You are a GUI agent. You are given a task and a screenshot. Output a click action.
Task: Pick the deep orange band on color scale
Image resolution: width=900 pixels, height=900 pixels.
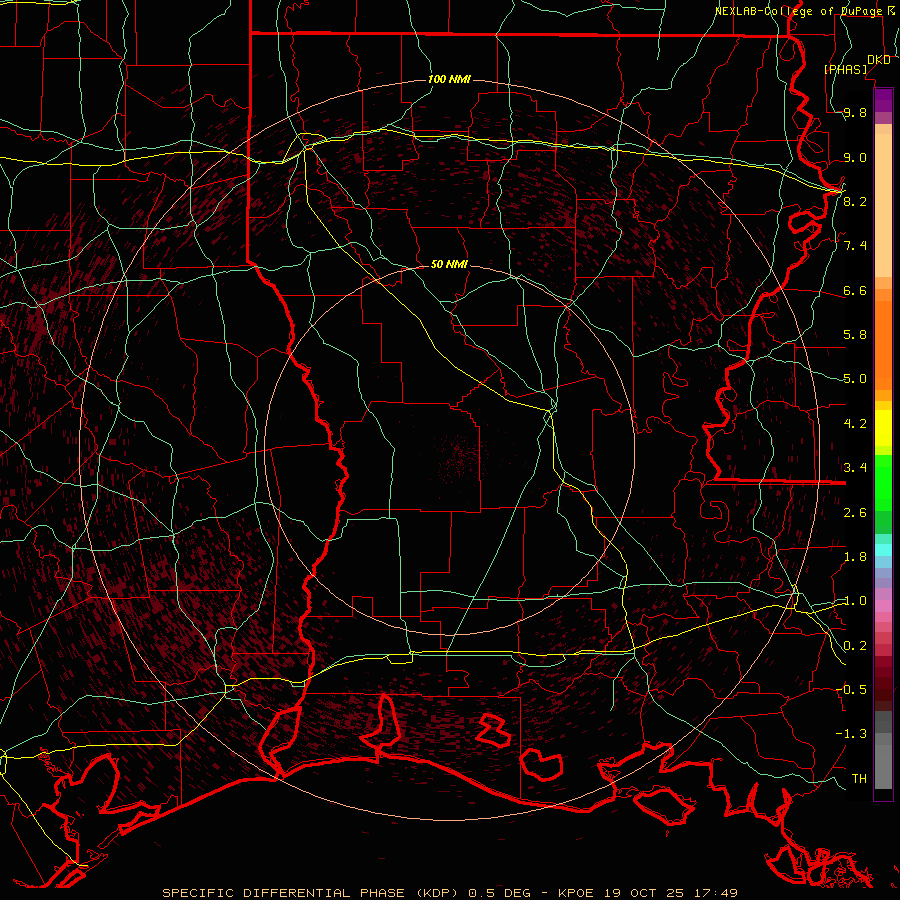pos(883,345)
